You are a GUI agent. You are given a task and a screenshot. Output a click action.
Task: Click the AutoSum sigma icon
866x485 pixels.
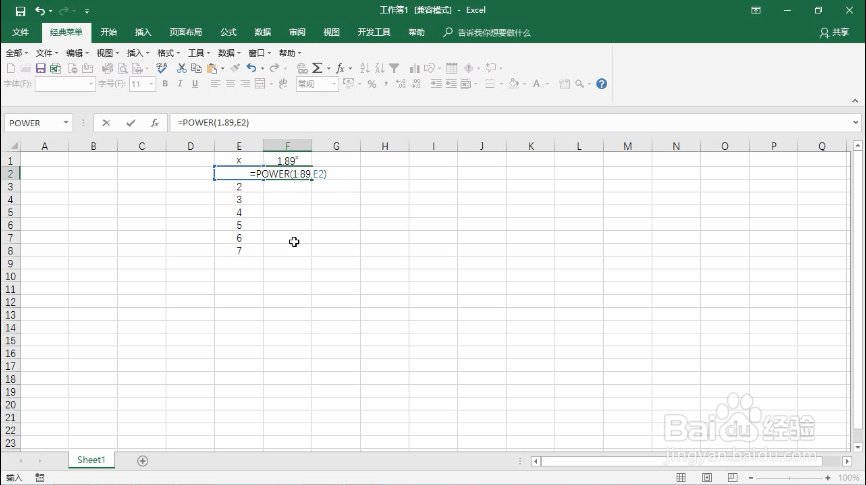317,68
